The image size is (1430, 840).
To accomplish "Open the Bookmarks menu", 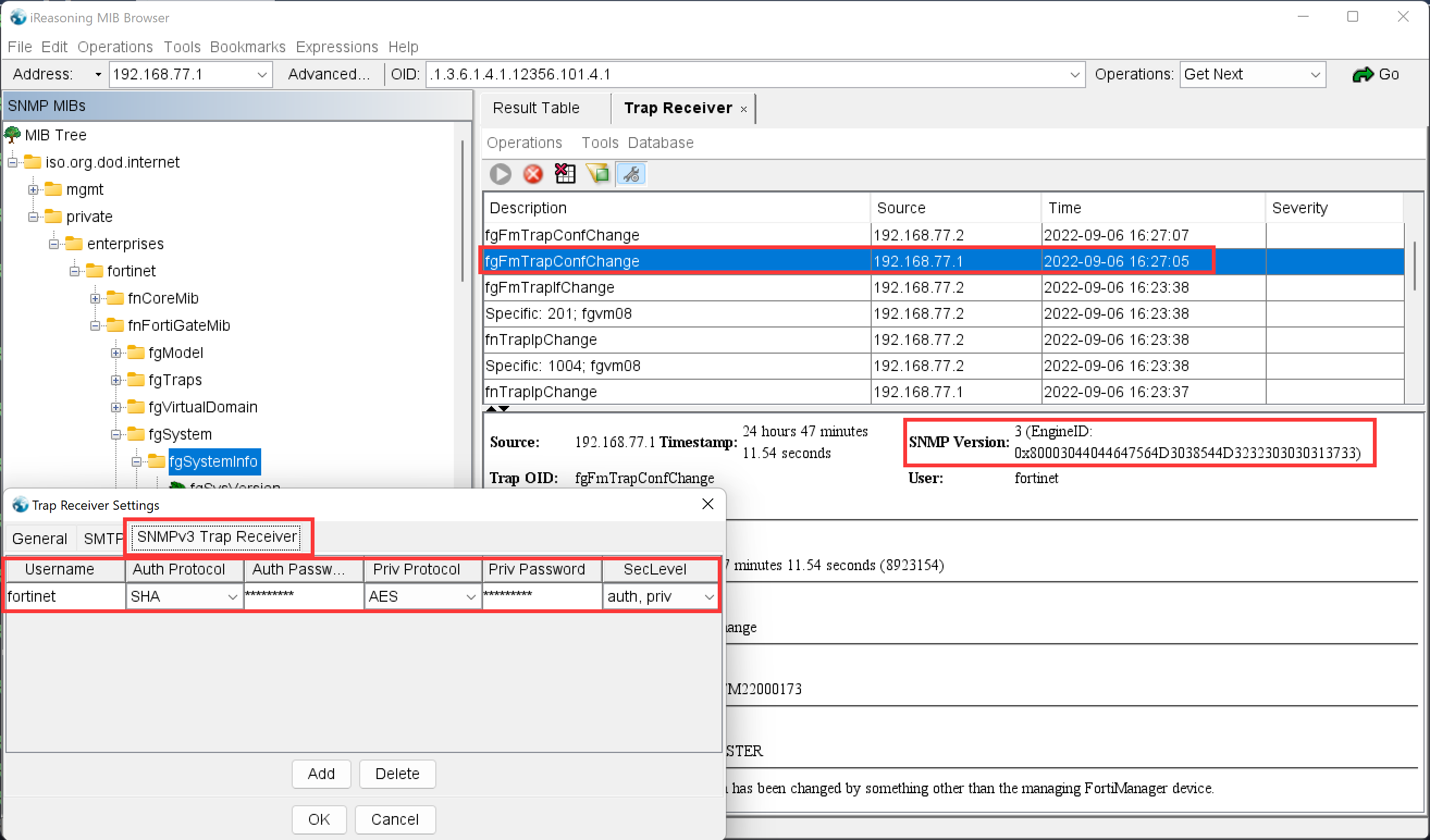I will pyautogui.click(x=248, y=46).
